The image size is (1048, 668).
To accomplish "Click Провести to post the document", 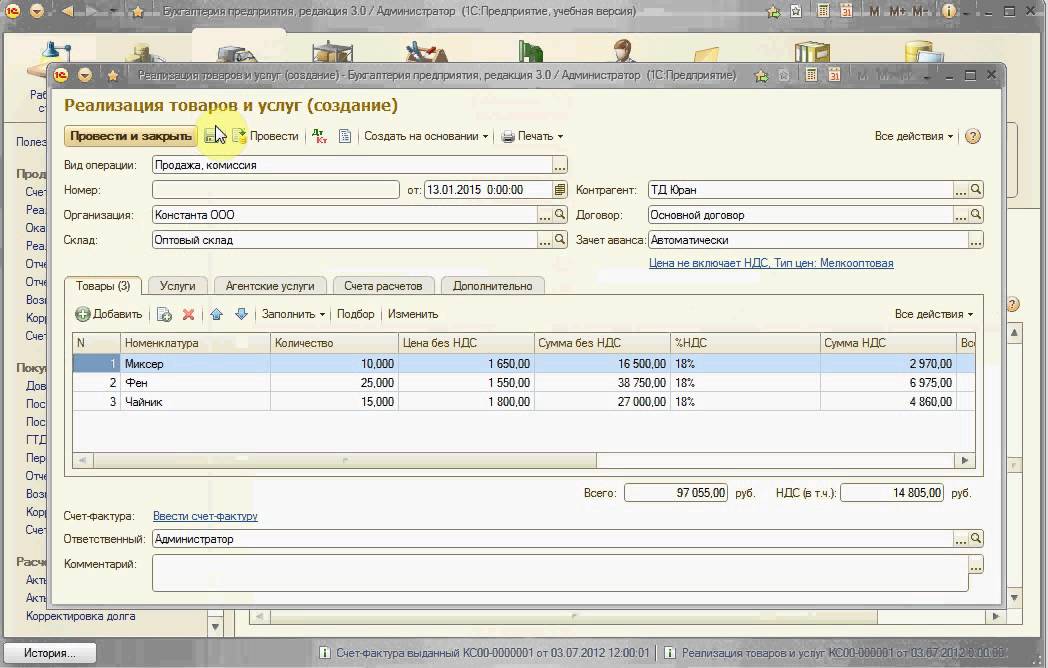I will [266, 136].
